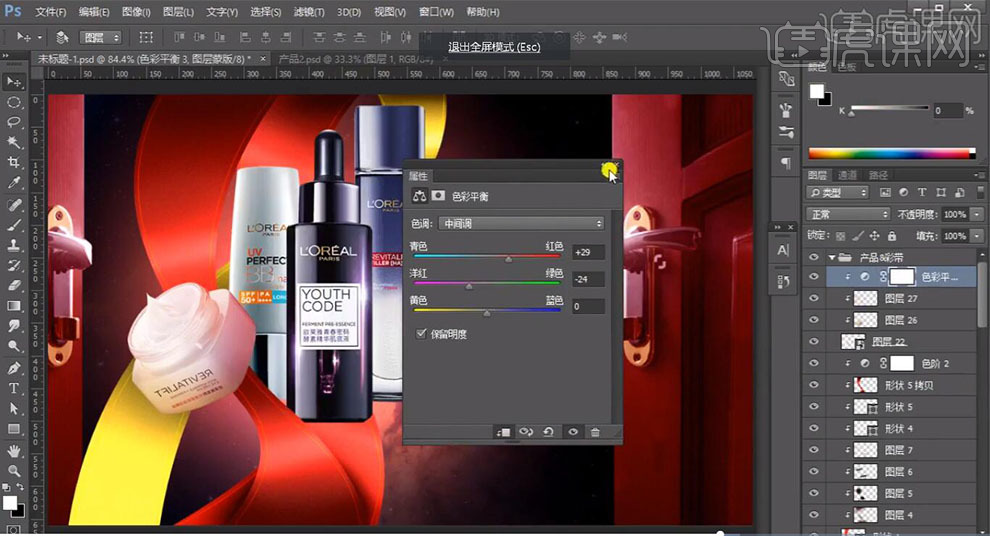
Task: Open the 填充 fill dropdown arrow
Action: point(977,235)
